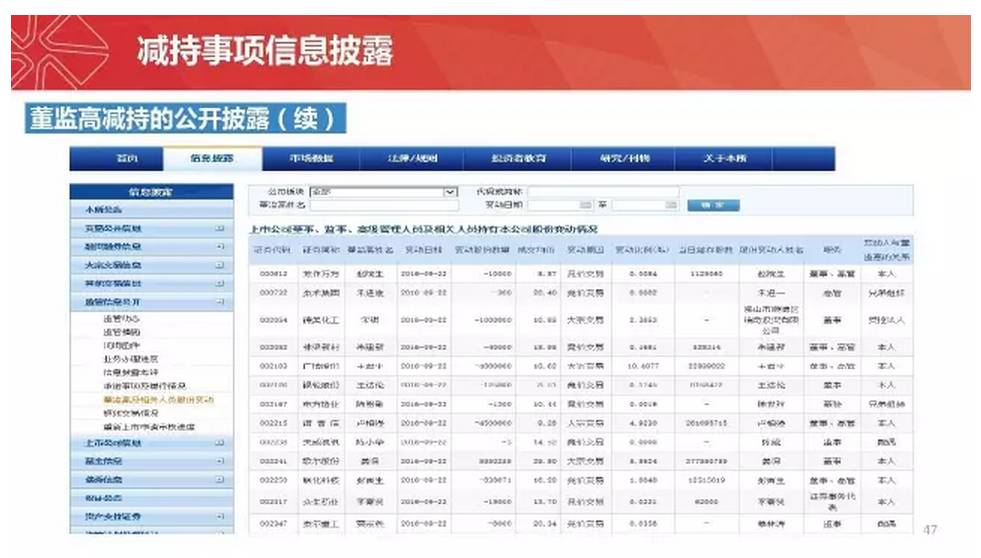Click the 代码或简称 input field
Image resolution: width=981 pixels, height=558 pixels.
603,192
